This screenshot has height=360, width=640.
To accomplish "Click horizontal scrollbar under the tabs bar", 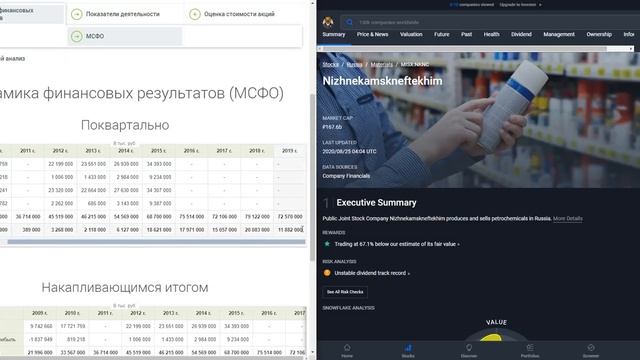I will 464,49.
